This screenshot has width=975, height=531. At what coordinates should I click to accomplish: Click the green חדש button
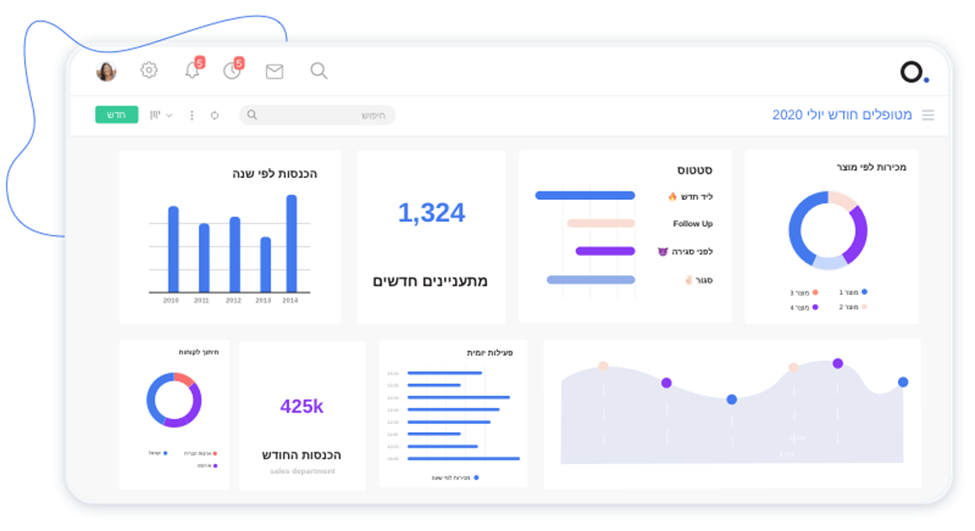[116, 115]
